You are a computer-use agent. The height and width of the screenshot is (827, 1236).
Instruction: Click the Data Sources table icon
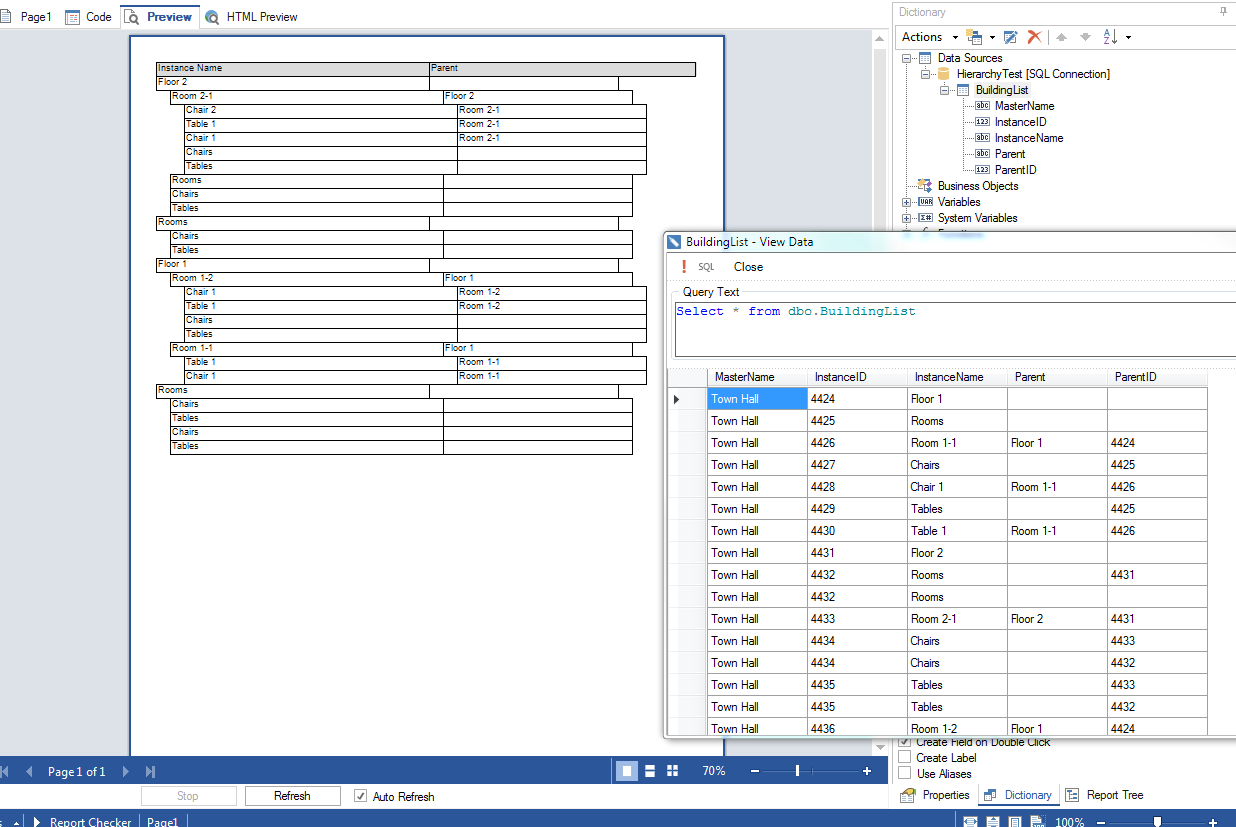[925, 58]
